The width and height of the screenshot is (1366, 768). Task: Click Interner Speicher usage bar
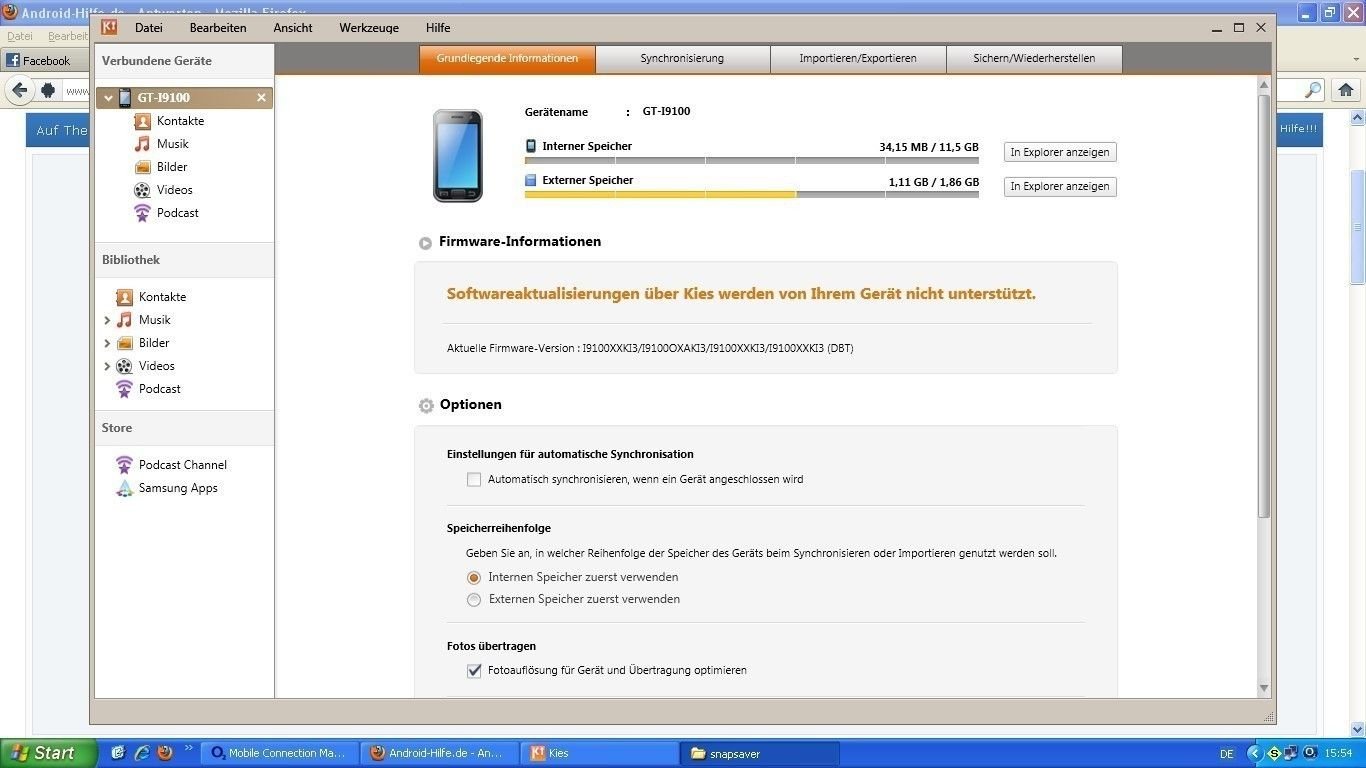(x=752, y=160)
